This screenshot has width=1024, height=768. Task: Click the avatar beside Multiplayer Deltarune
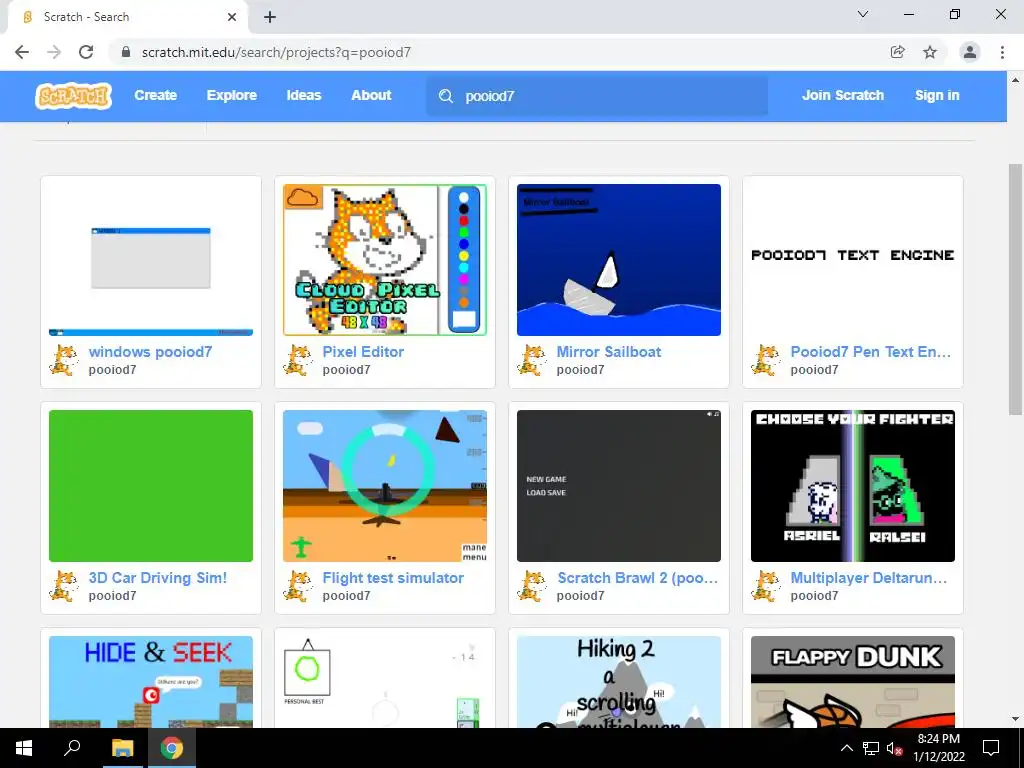(x=765, y=586)
